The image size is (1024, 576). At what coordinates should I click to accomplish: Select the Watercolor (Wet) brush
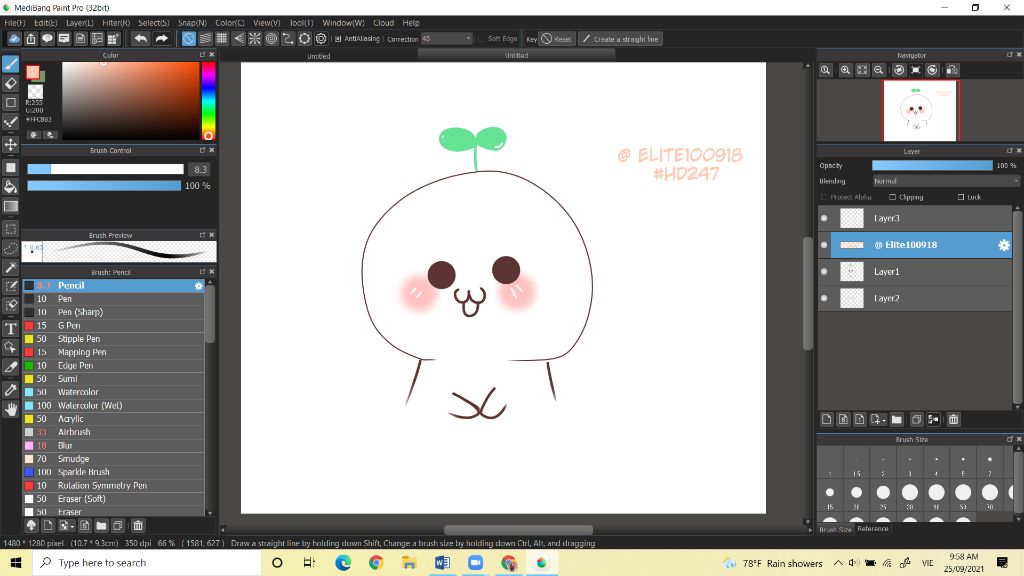click(x=114, y=406)
